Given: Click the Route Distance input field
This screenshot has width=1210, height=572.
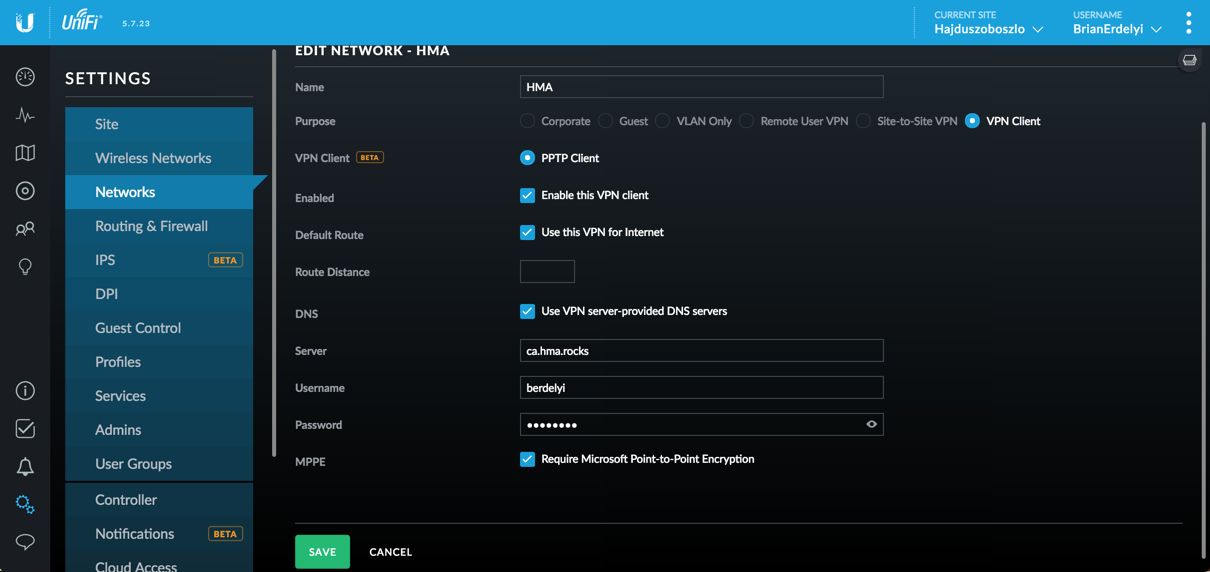Looking at the screenshot, I should 547,272.
